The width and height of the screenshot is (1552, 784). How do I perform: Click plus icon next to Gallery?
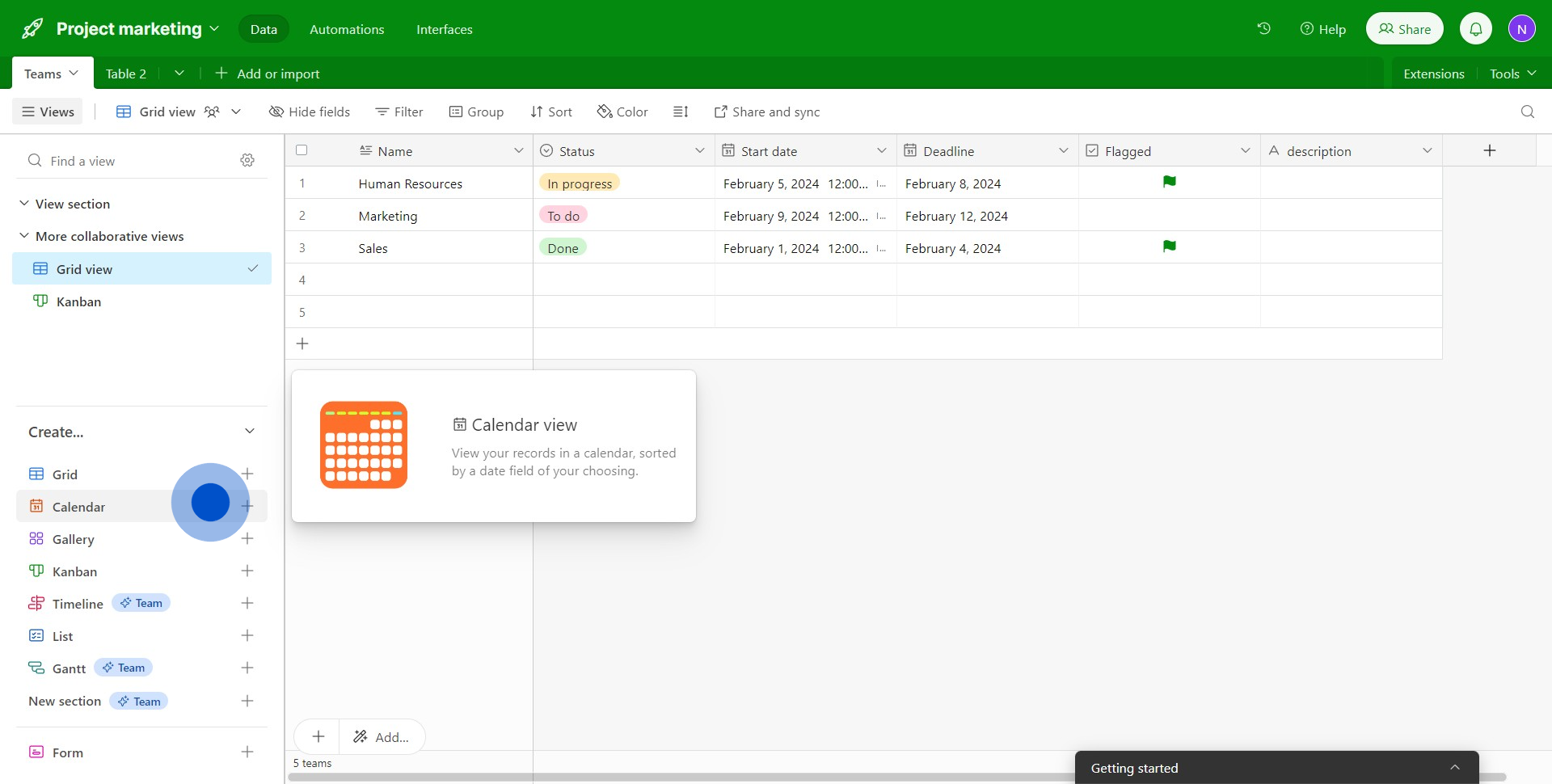[247, 539]
